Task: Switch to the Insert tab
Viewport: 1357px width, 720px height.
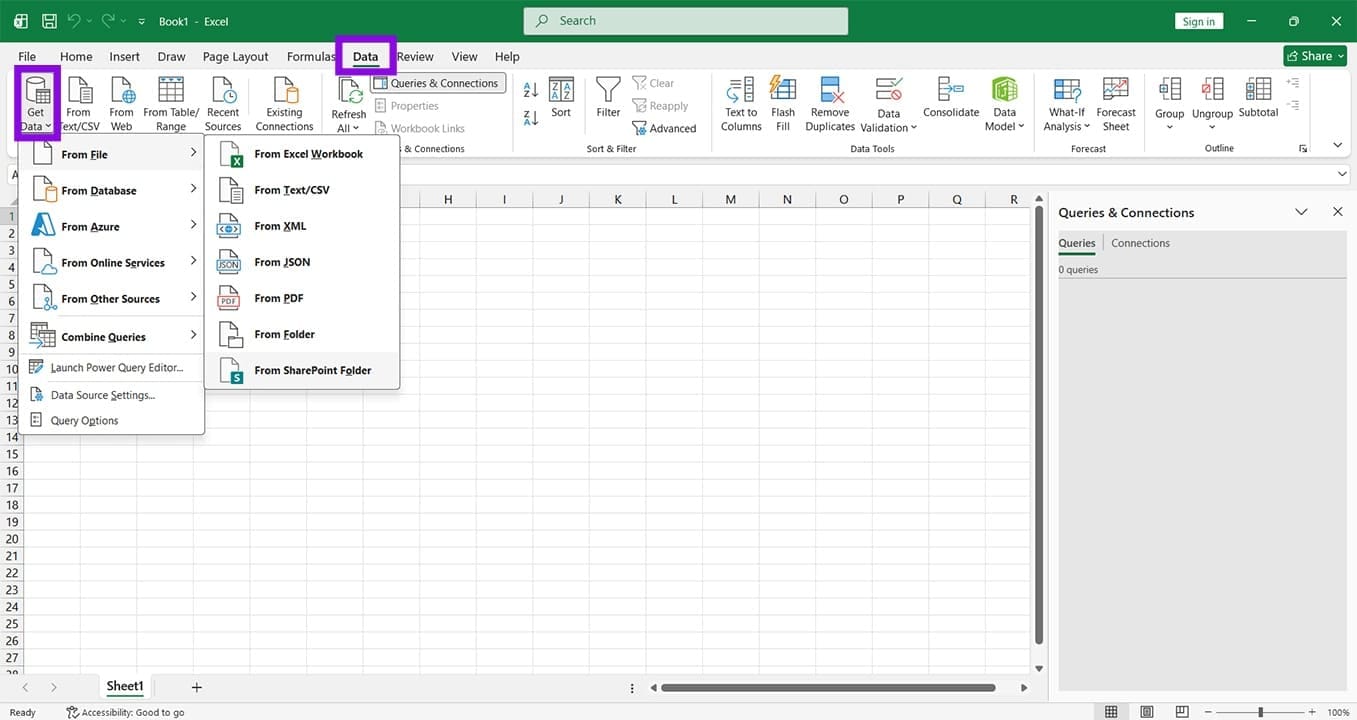Action: tap(125, 57)
